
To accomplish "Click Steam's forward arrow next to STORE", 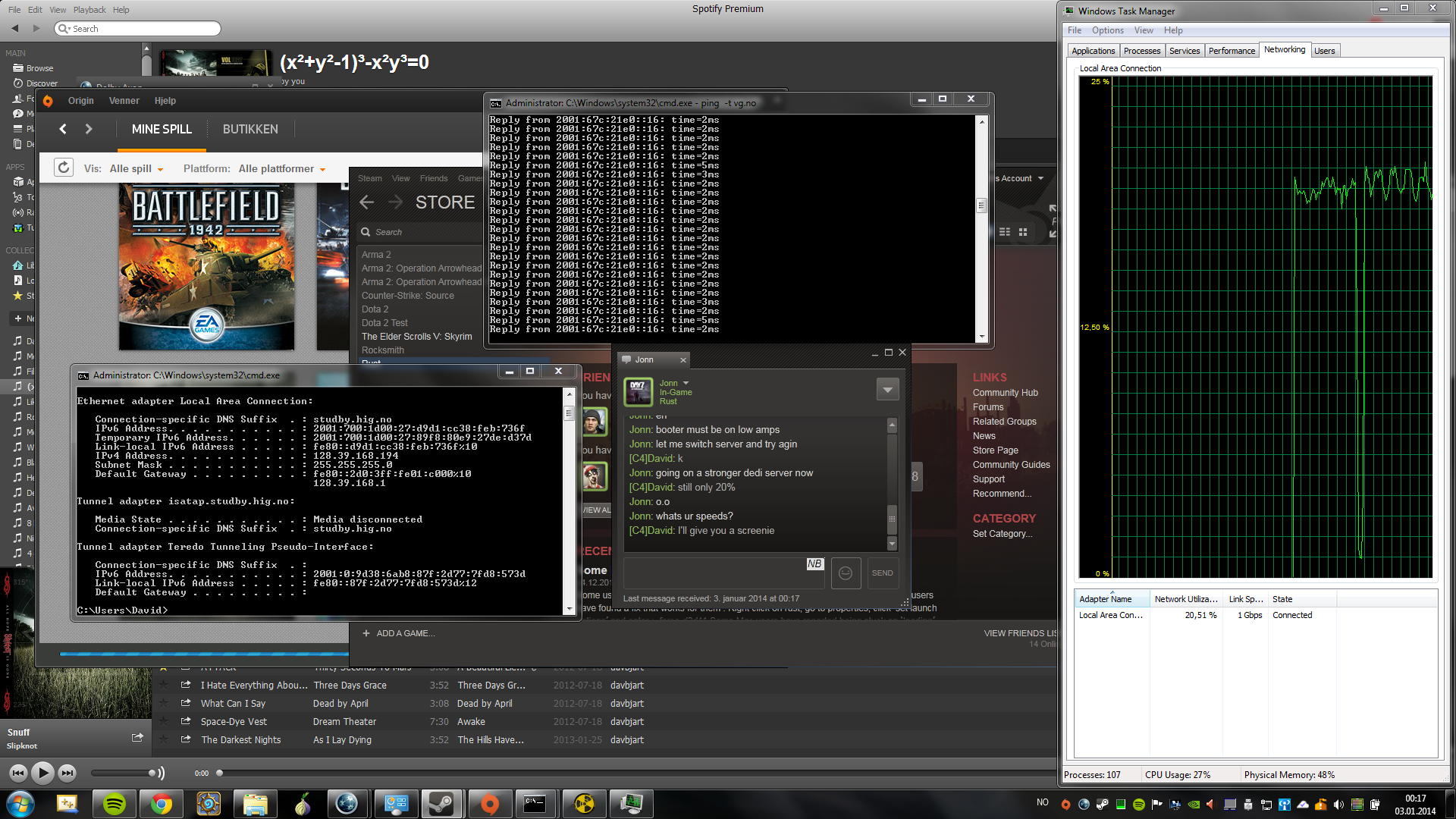I will 395,202.
